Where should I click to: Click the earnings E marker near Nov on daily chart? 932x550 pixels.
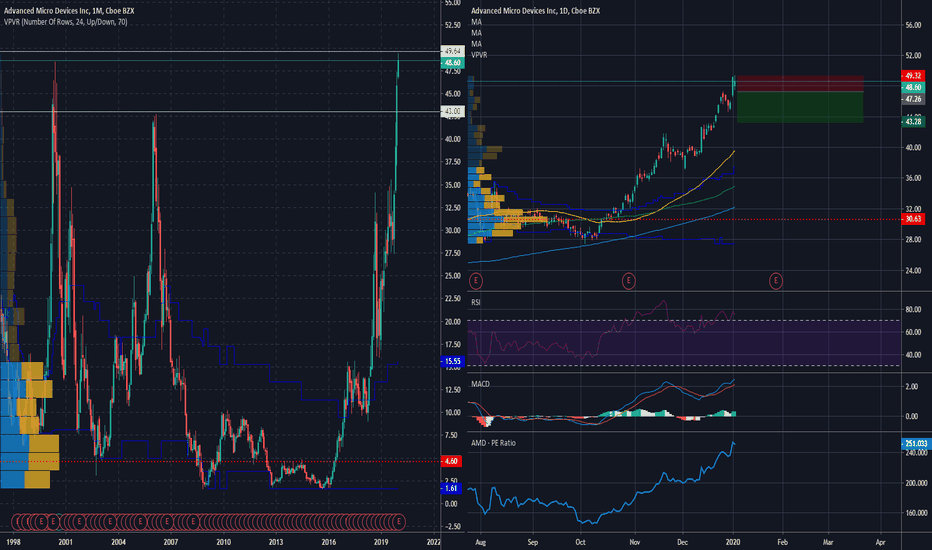pos(628,281)
